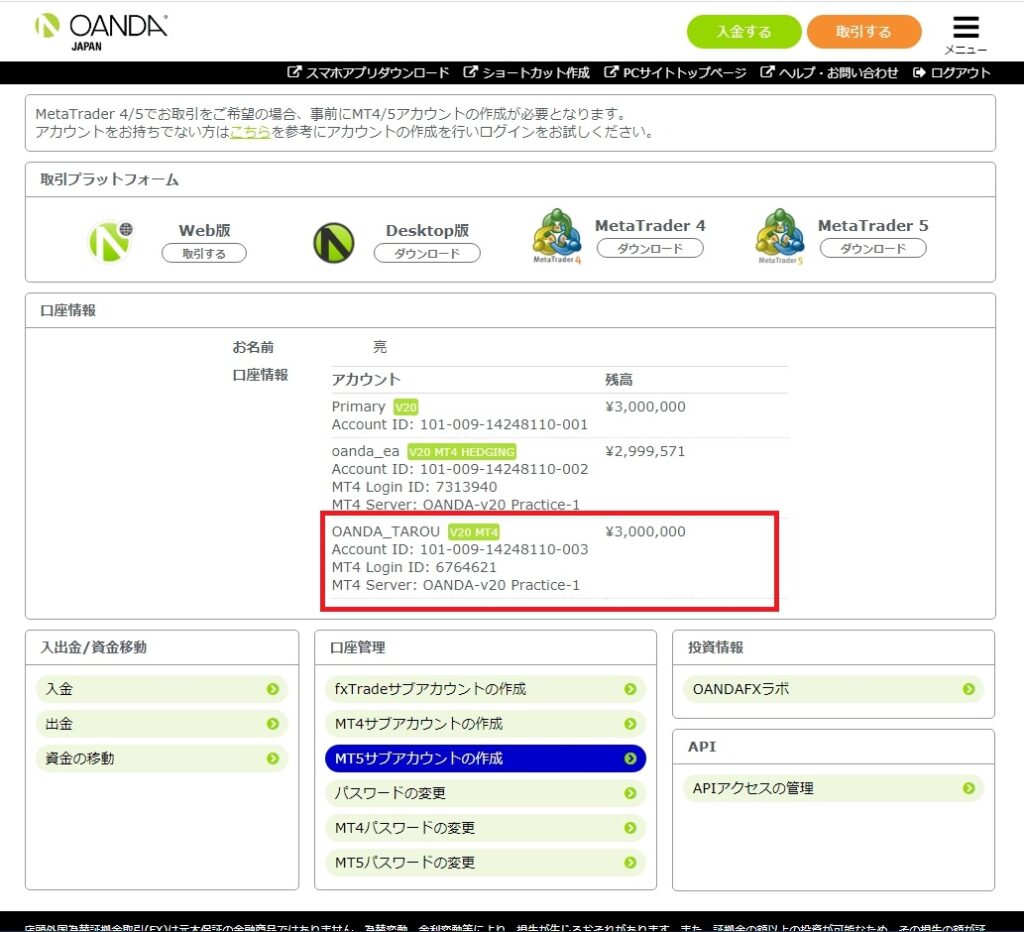Click the oanda_ea account name

point(365,451)
